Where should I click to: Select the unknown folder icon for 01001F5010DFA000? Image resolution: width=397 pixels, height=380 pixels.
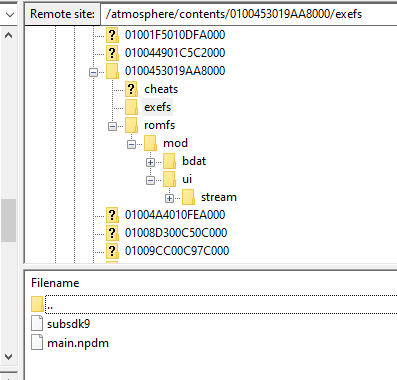[112, 35]
